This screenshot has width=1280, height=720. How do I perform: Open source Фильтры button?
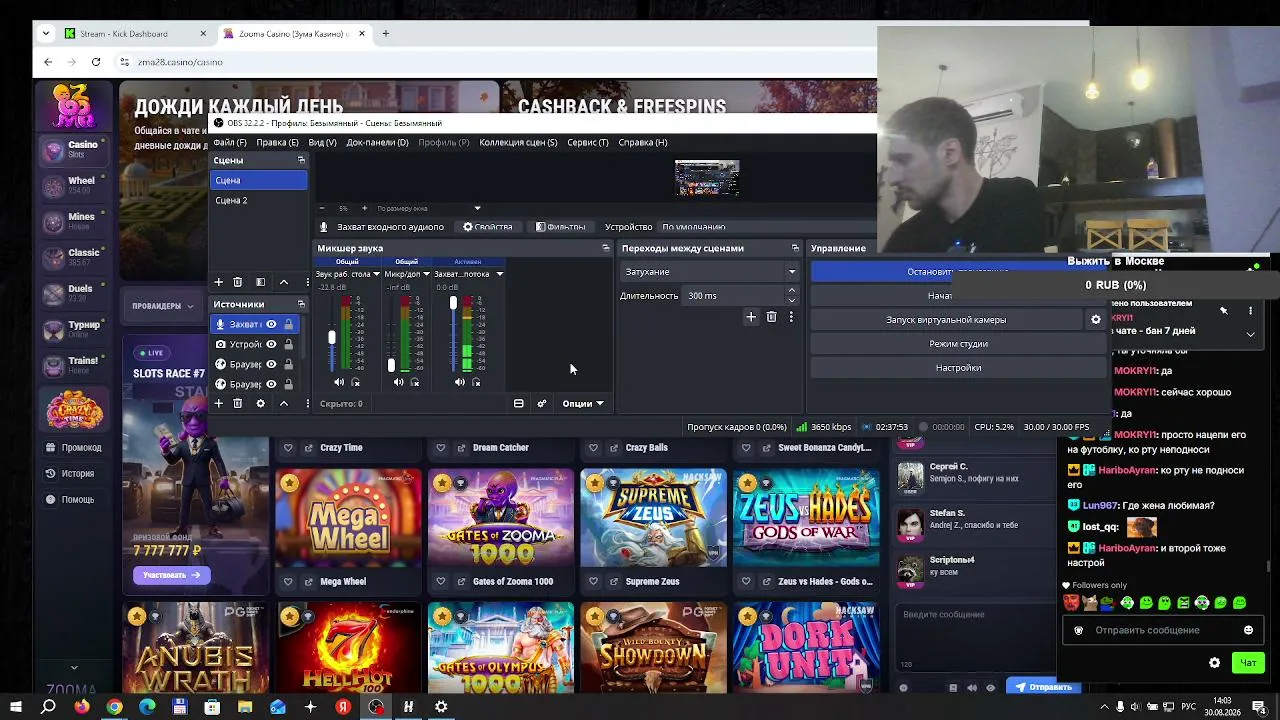coord(560,227)
